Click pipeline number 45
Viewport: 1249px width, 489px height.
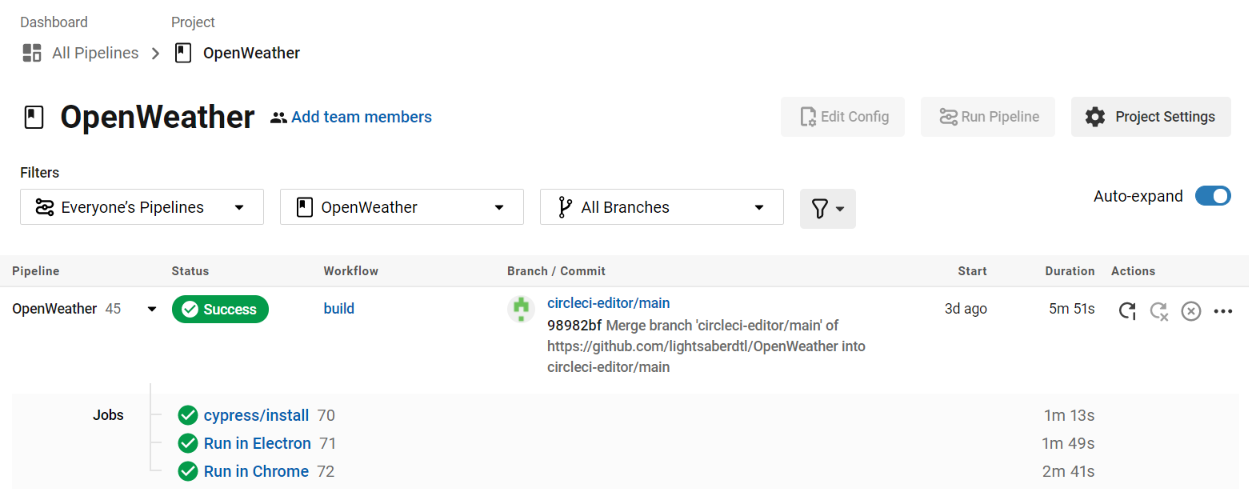[113, 309]
